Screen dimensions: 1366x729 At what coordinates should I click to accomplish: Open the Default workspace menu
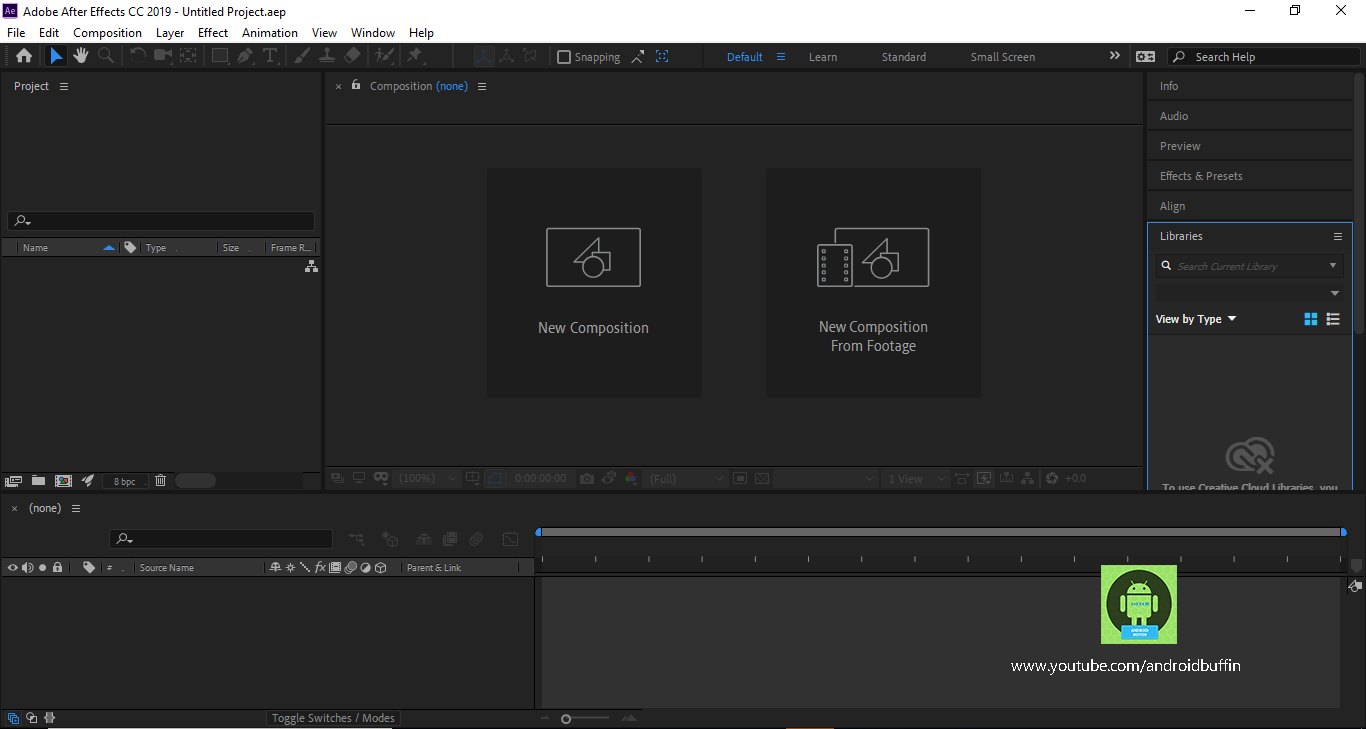click(781, 57)
